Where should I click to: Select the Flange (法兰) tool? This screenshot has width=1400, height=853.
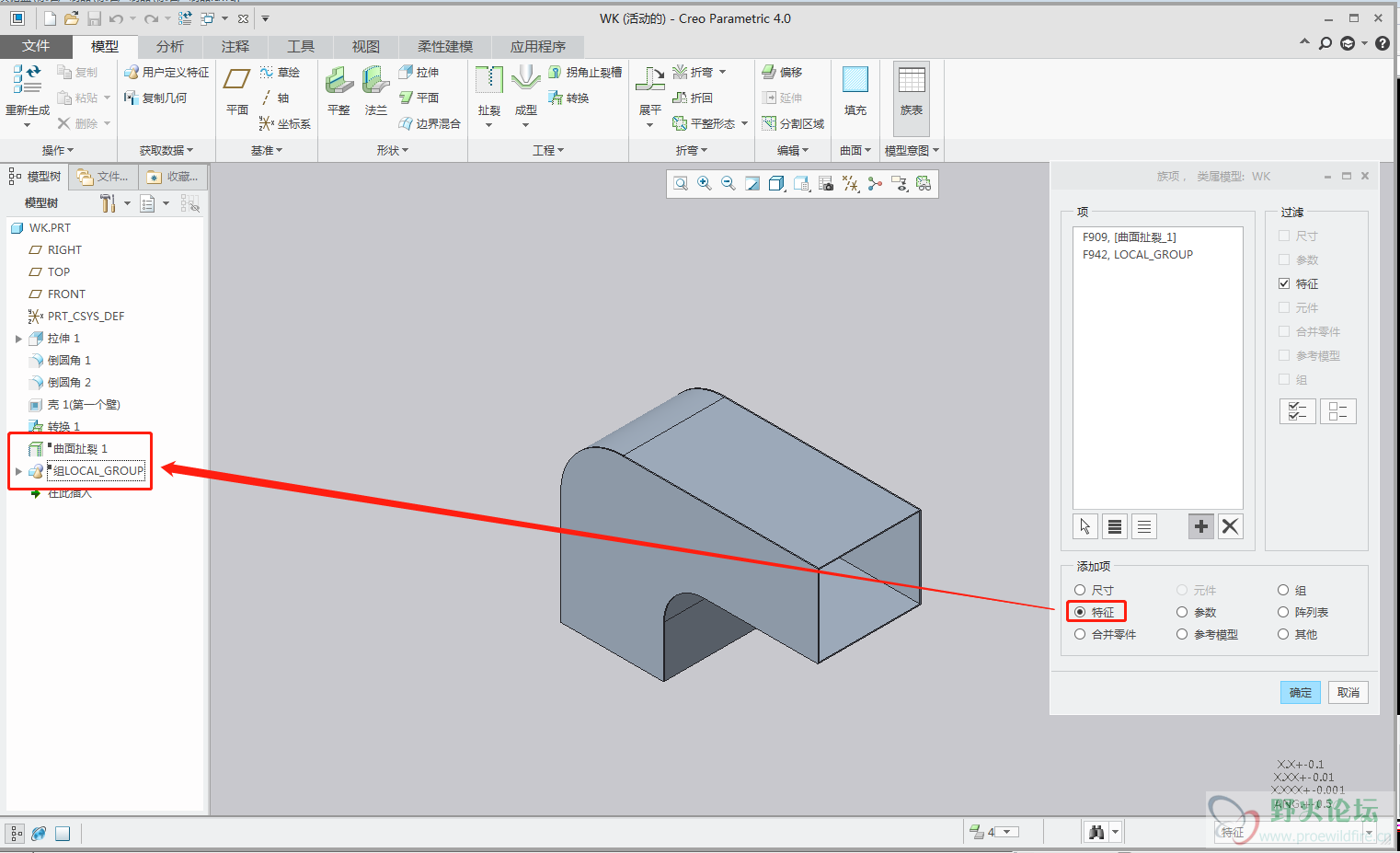pyautogui.click(x=375, y=91)
